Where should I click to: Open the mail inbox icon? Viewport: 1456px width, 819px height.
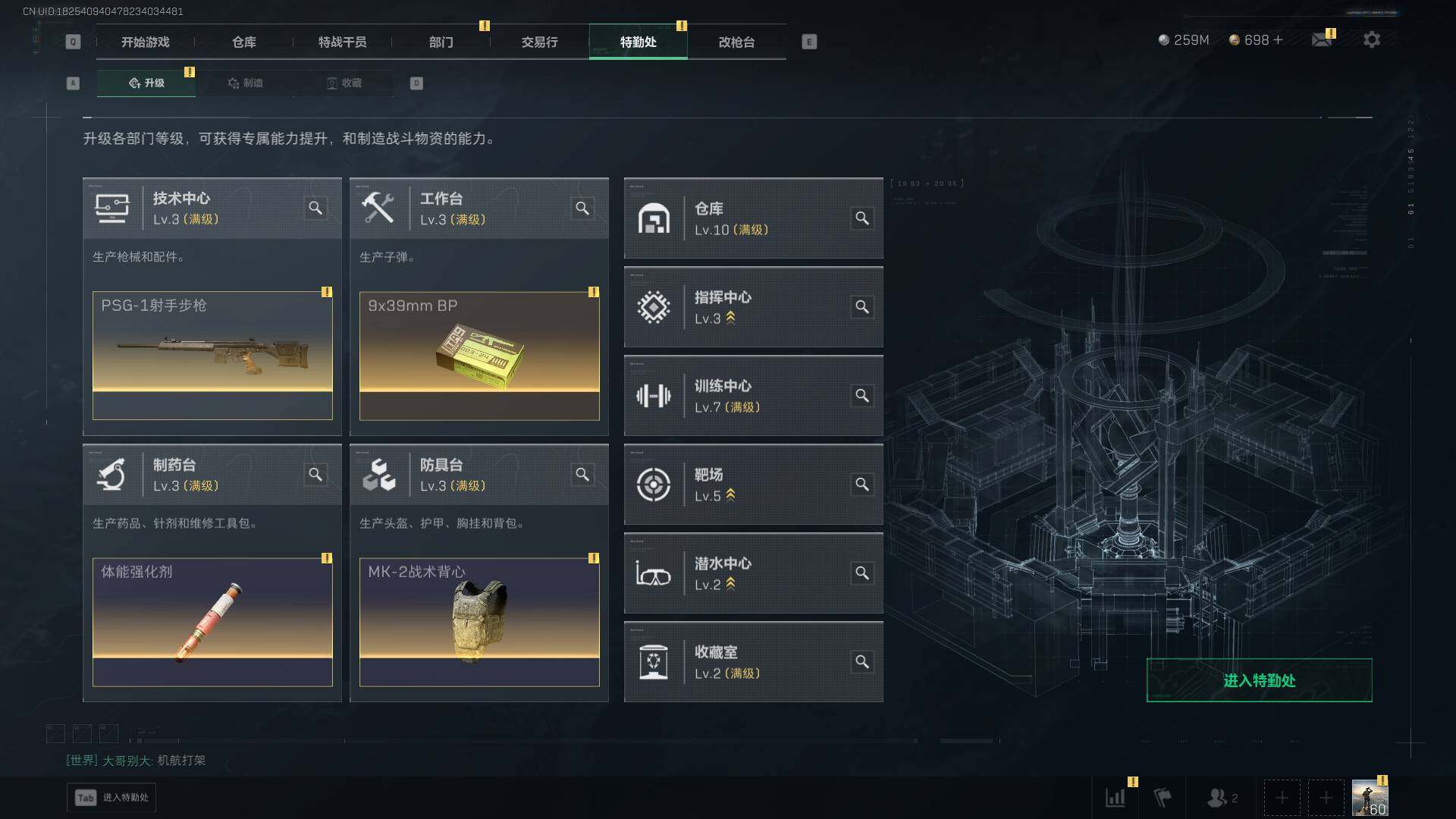click(1322, 39)
